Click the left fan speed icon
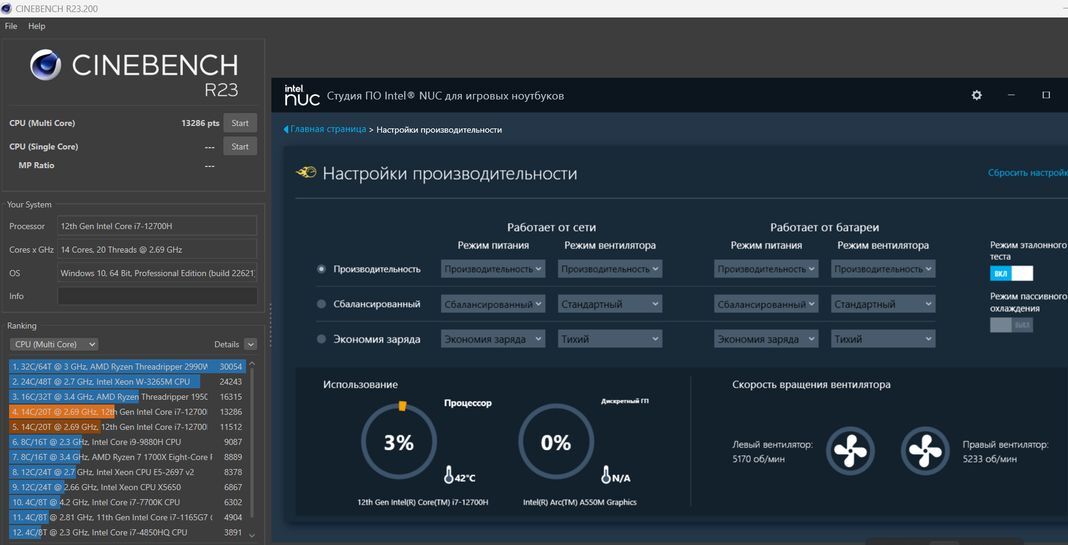 [850, 451]
